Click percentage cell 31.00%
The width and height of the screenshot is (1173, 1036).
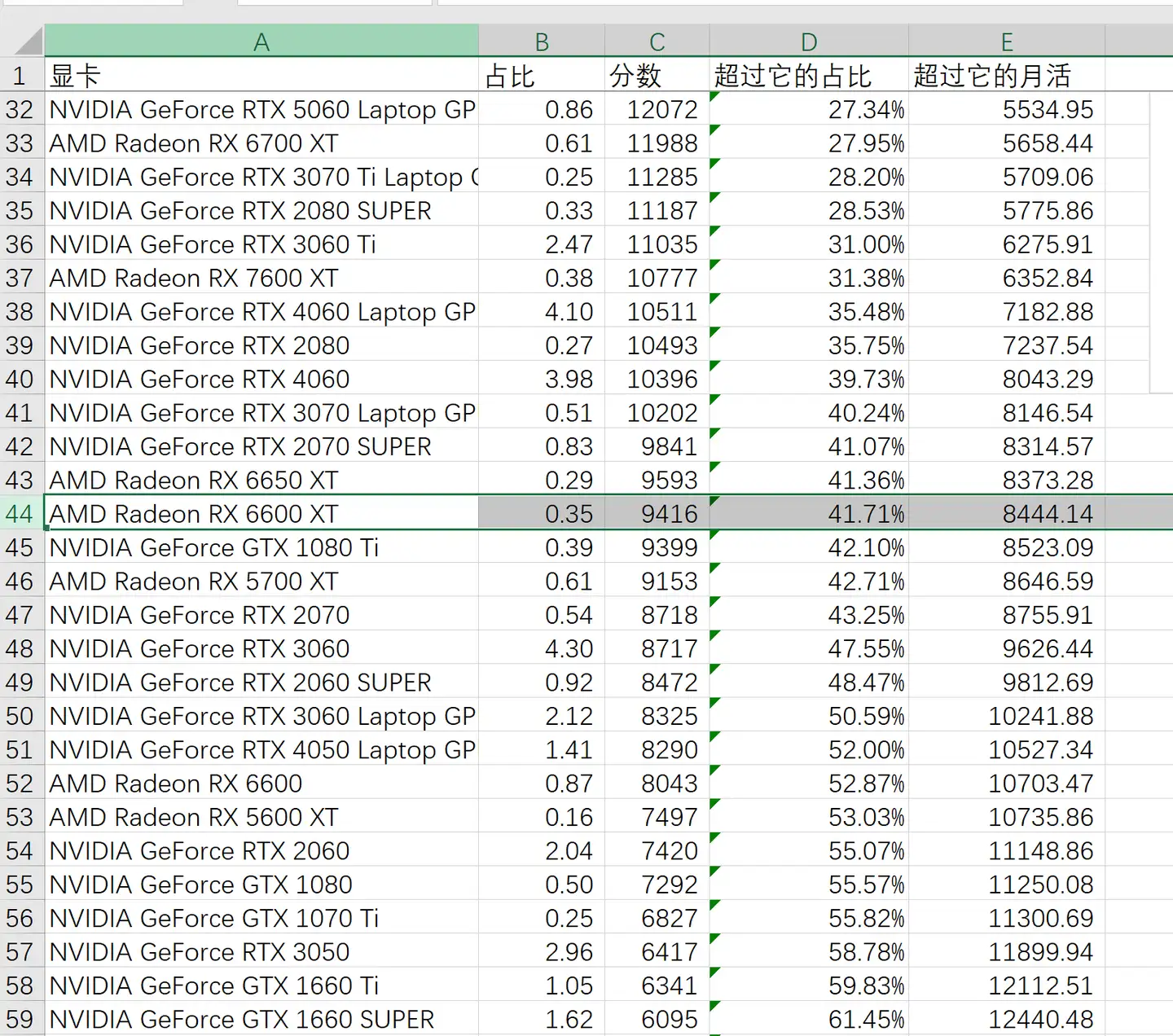(809, 244)
